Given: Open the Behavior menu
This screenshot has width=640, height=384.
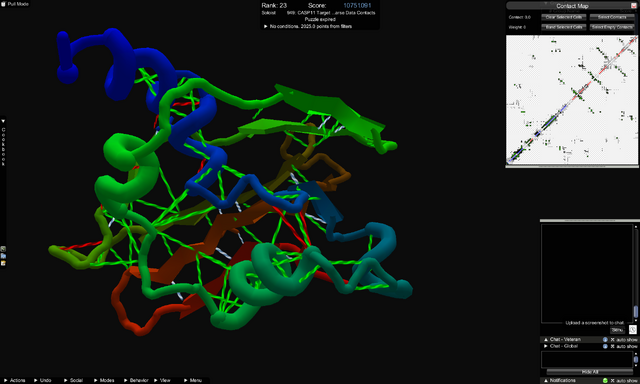Looking at the screenshot, I should click(136, 380).
